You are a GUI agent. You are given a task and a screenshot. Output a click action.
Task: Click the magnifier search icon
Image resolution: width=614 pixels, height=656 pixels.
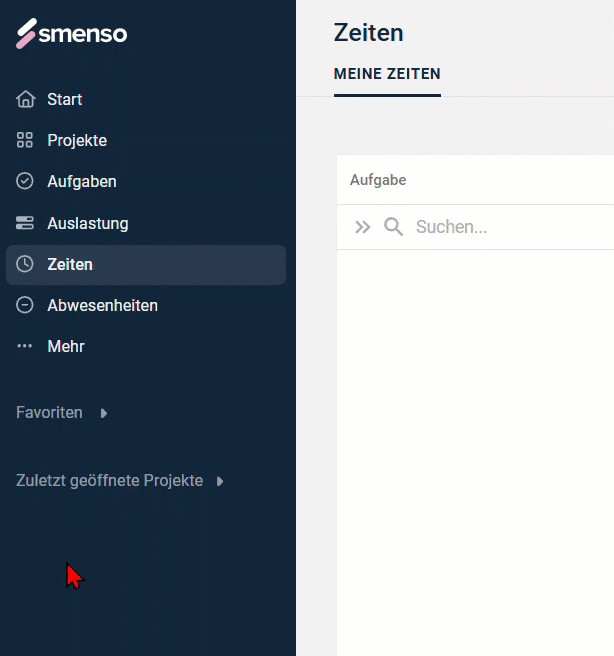pos(393,227)
